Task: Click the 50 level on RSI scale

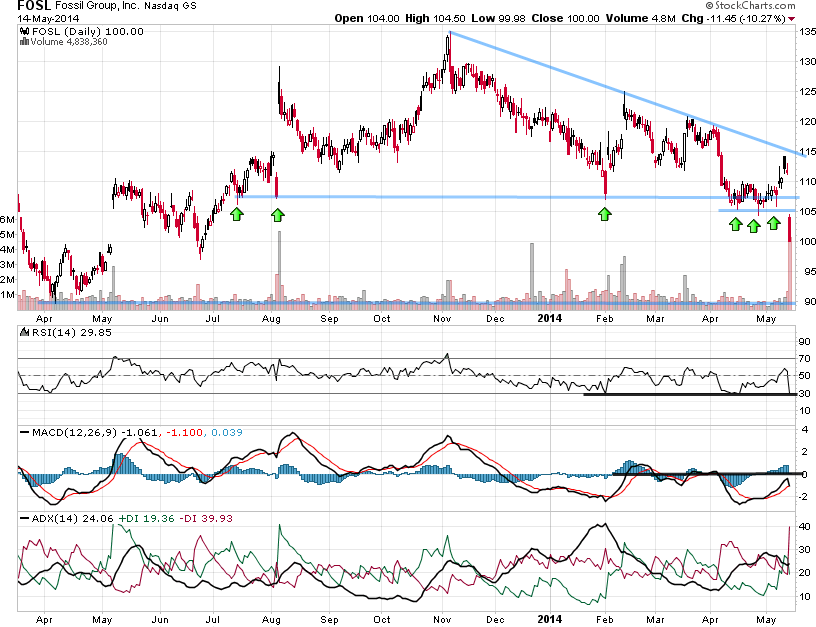Action: click(x=804, y=376)
